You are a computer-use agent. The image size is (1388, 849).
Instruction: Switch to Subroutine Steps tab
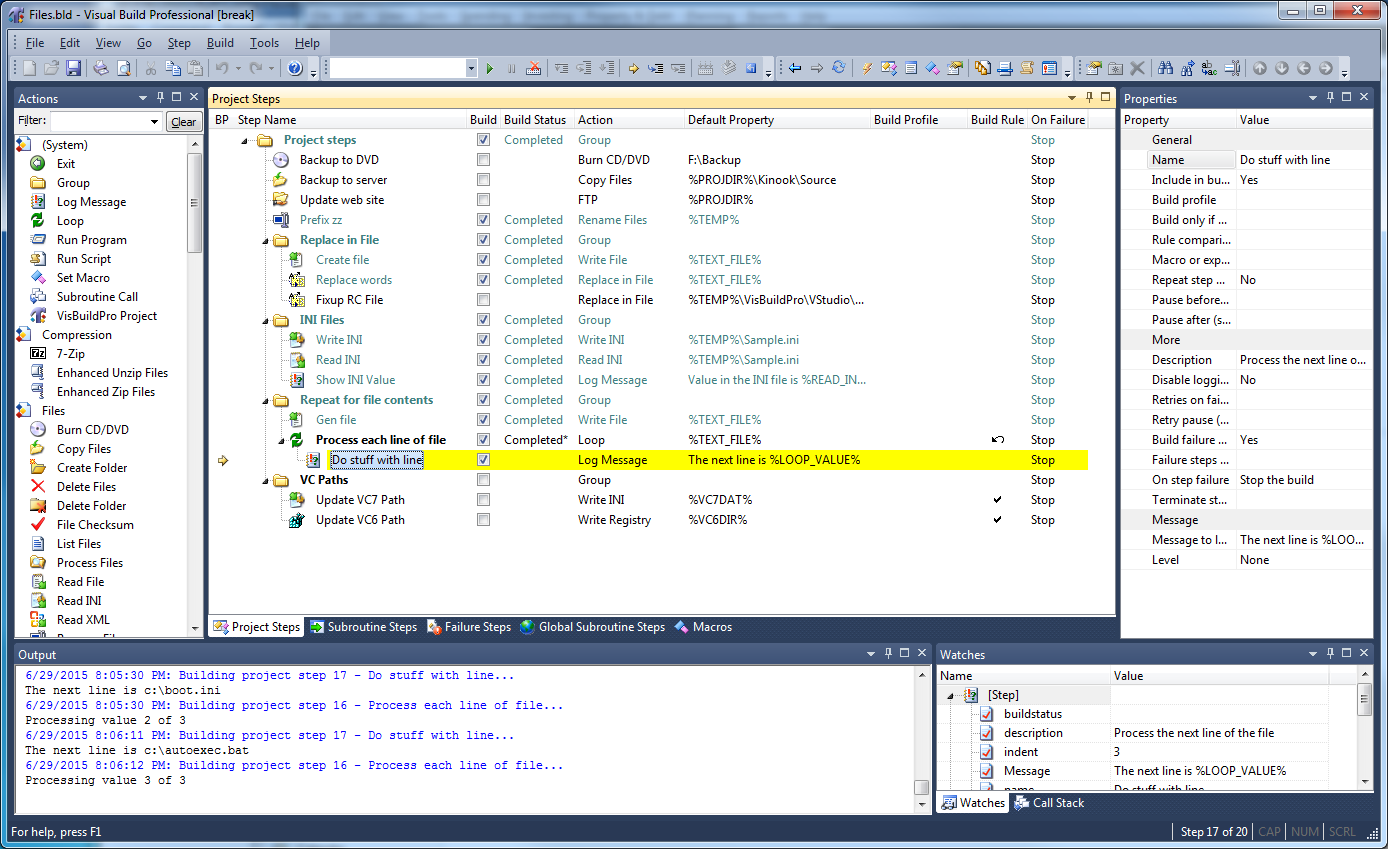click(362, 627)
